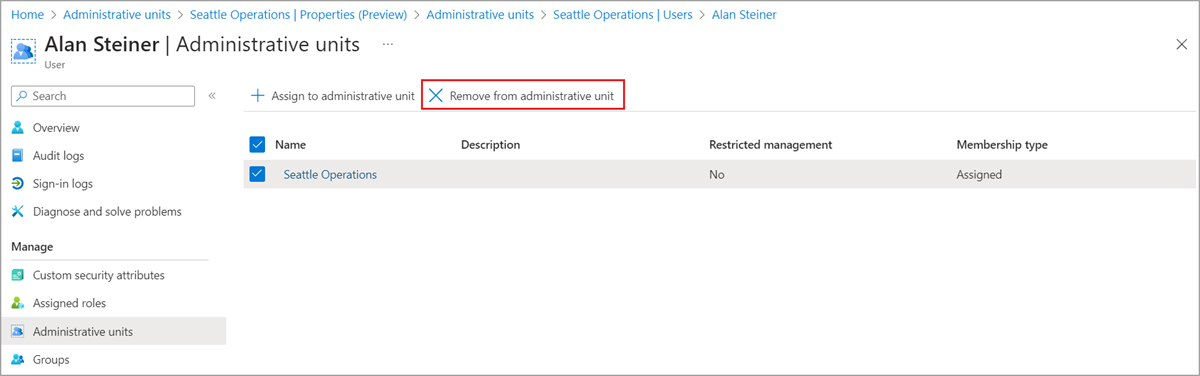Select the Diagnose and solve problems icon
1200x376 pixels.
coord(17,212)
